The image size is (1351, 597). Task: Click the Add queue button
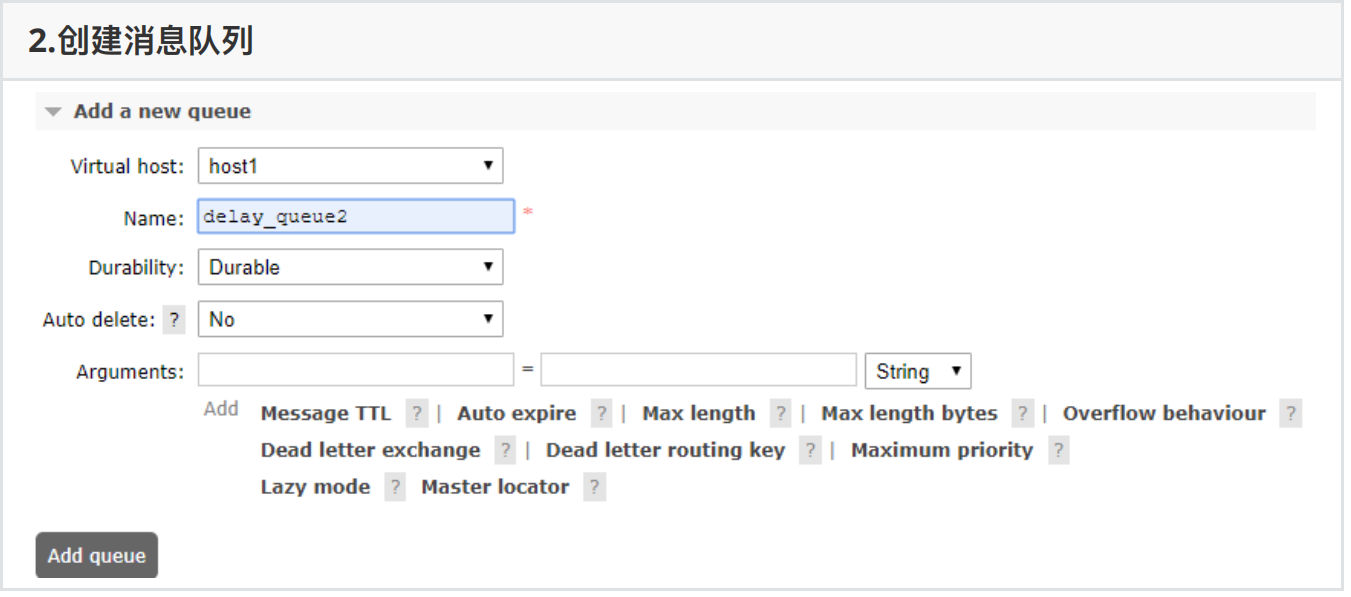(97, 556)
